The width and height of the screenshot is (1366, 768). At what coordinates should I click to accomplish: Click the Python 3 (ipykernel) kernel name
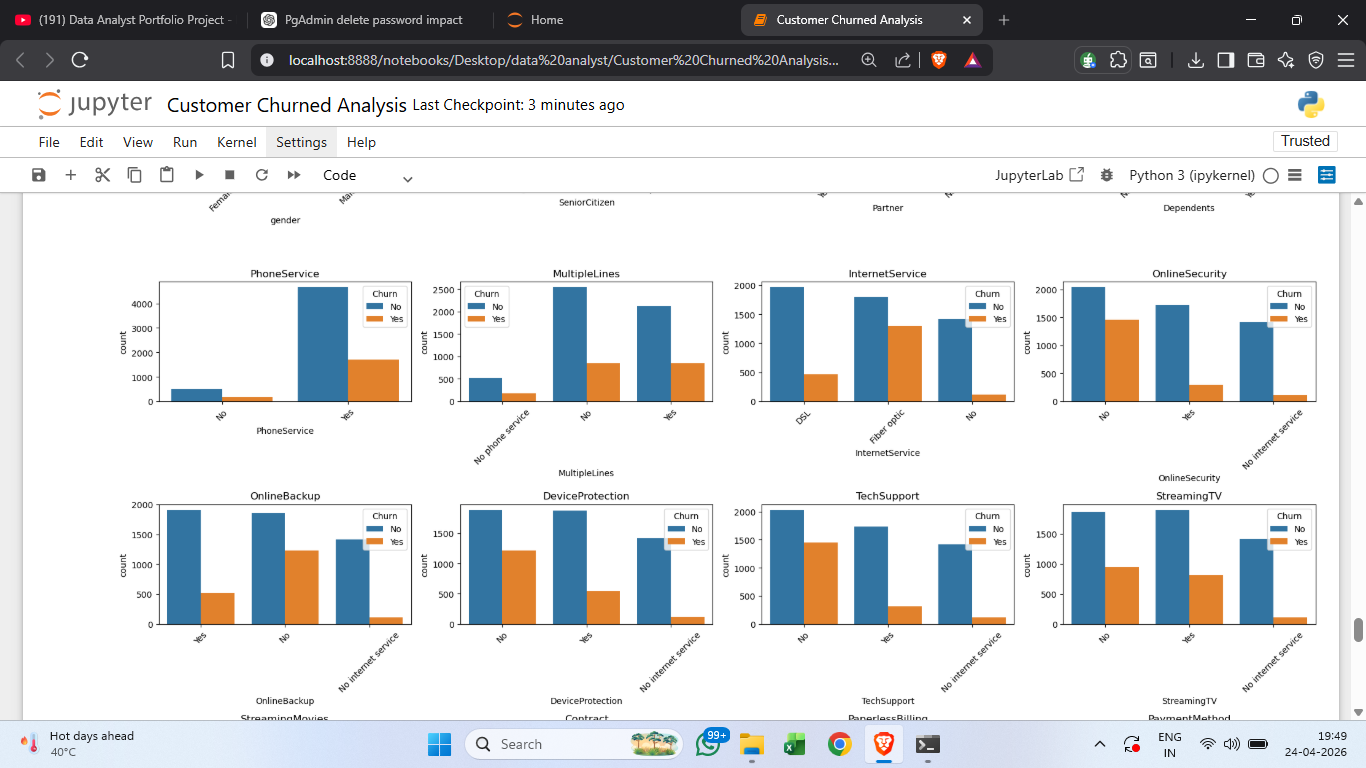(x=1192, y=175)
